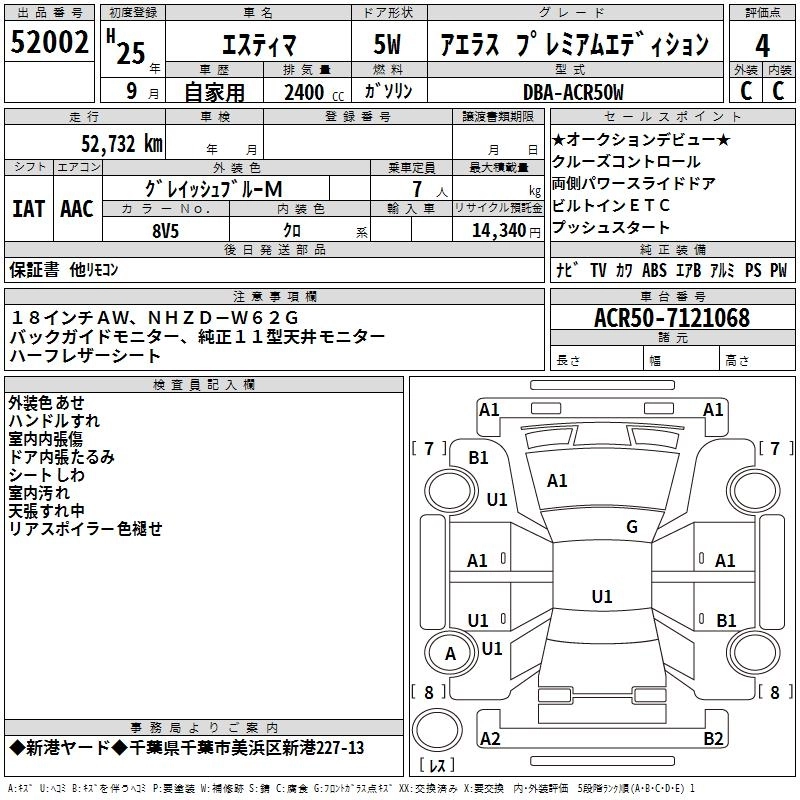Click the chassis number ACR50-7121068
The width and height of the screenshot is (800, 800).
click(671, 318)
